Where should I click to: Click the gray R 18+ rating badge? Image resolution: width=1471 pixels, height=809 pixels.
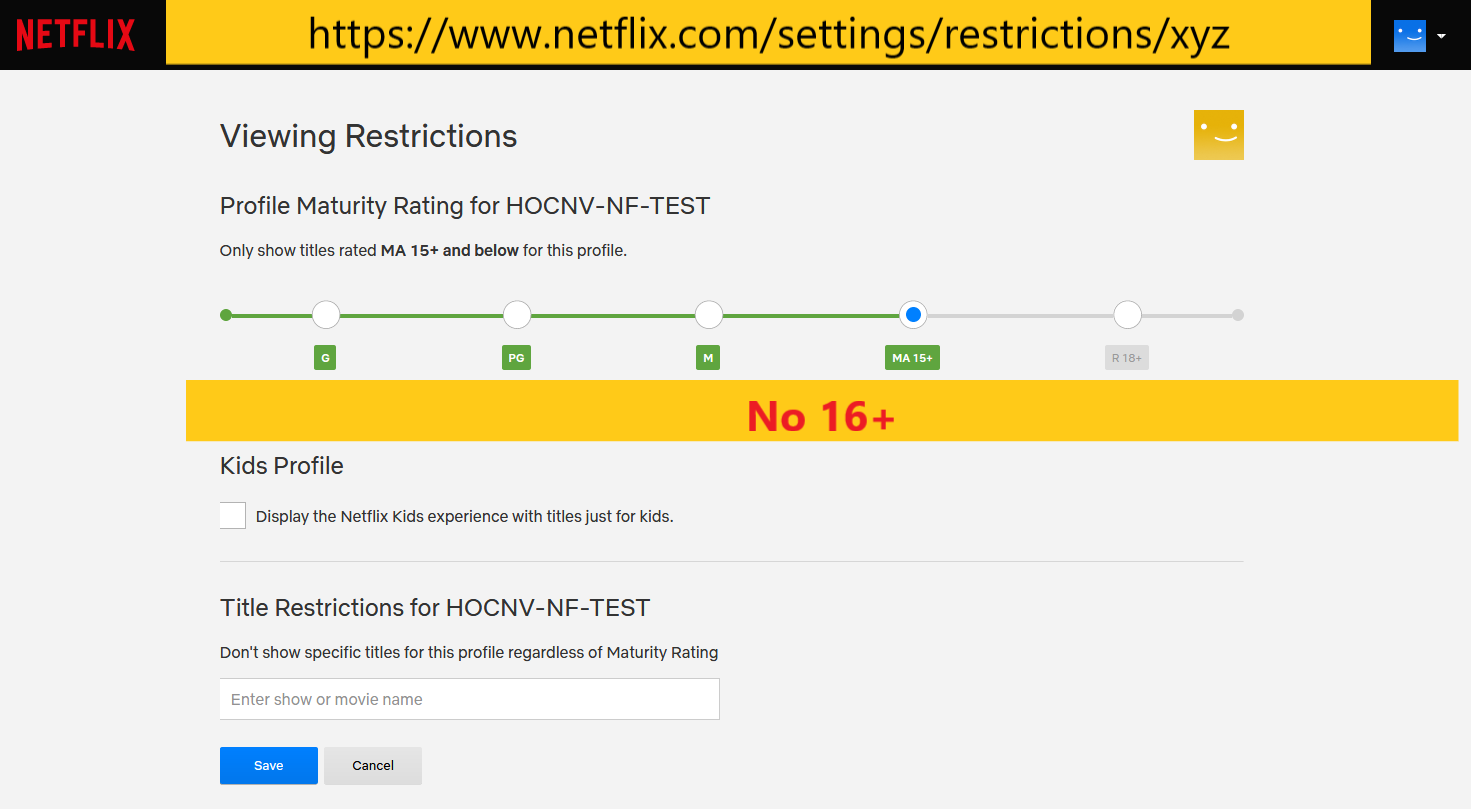coord(1126,358)
